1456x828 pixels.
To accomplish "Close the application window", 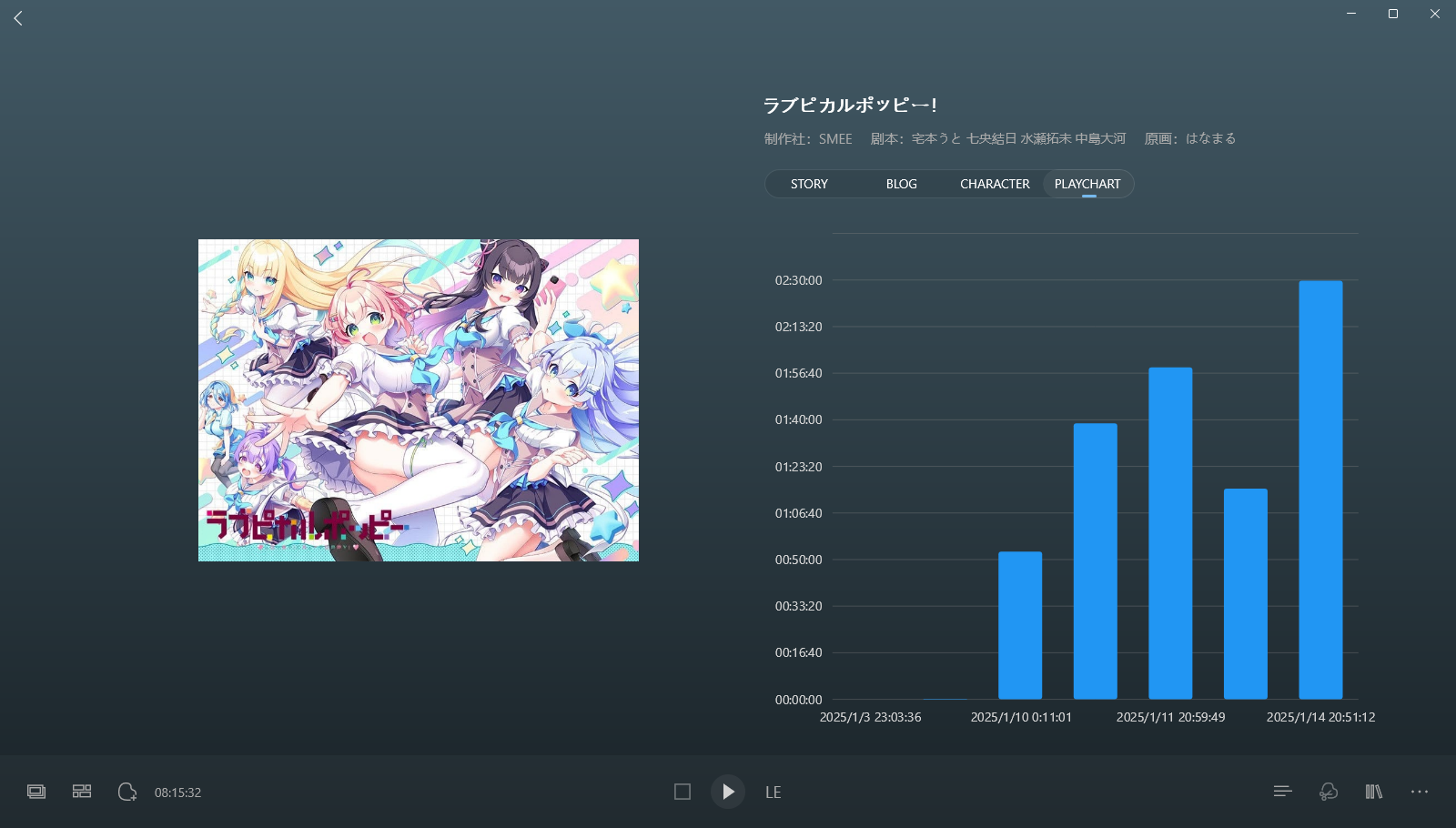I will tap(1435, 14).
